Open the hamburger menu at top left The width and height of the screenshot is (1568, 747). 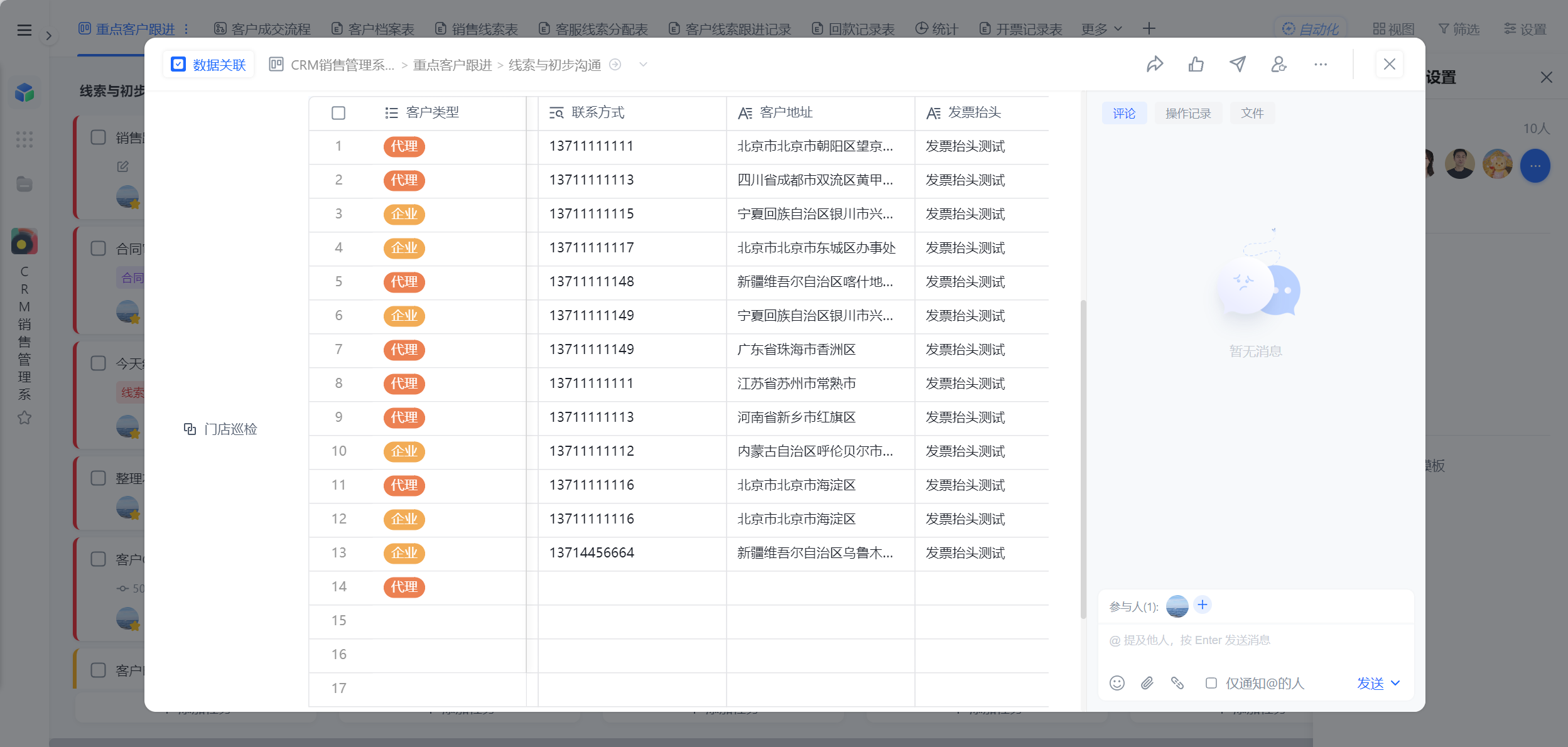click(24, 30)
